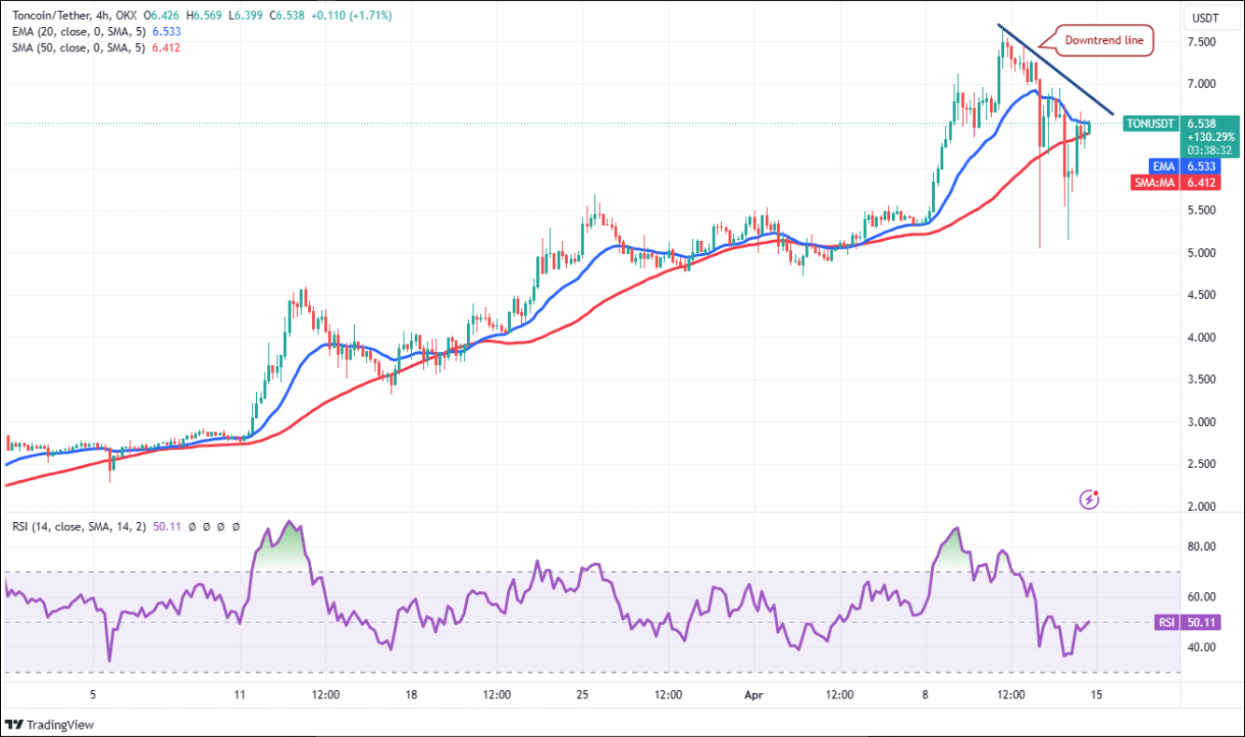This screenshot has height=737, width=1245.
Task: Open the 4h timeframe selector in the legend
Action: click(104, 17)
